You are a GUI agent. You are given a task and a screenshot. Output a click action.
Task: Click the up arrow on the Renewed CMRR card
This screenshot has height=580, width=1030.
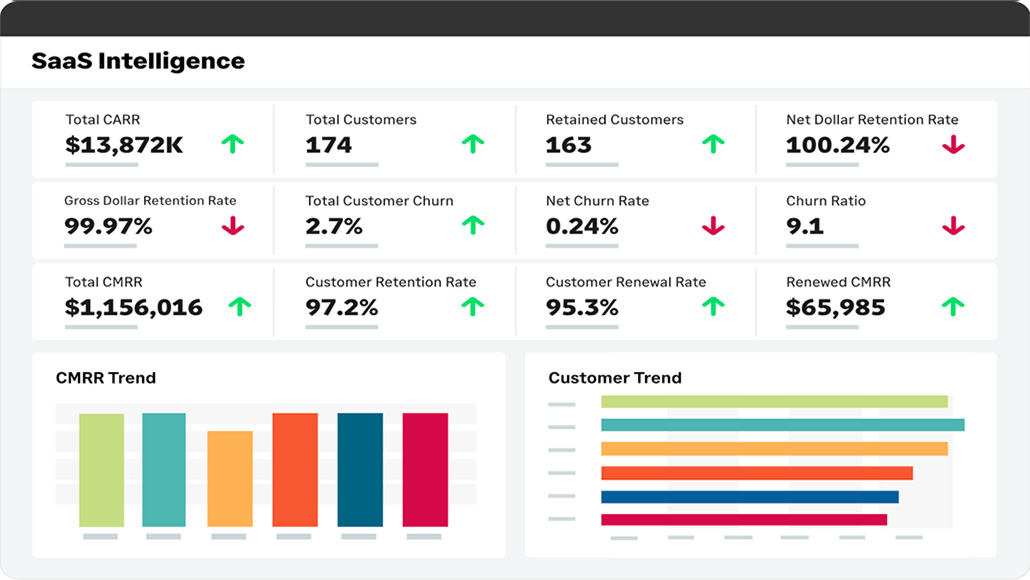tap(954, 307)
